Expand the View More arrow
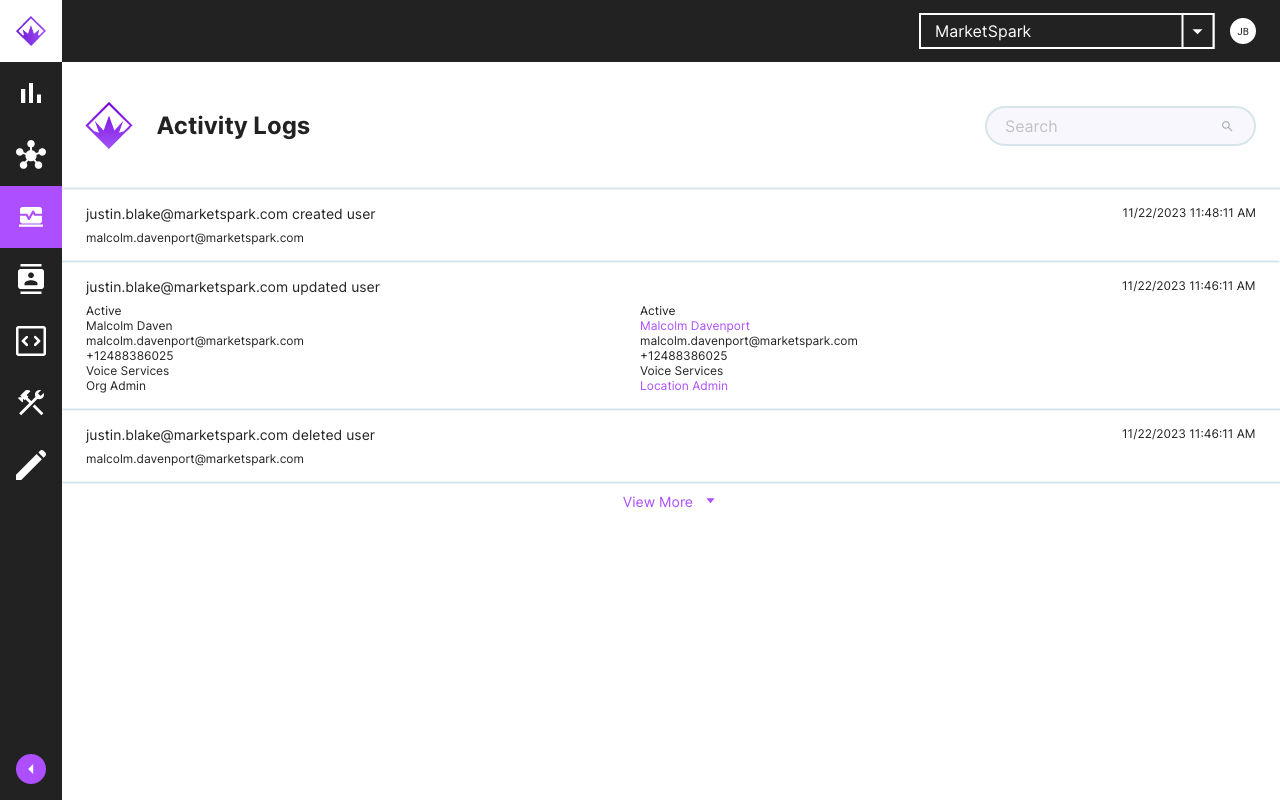This screenshot has width=1280, height=800. [x=710, y=501]
